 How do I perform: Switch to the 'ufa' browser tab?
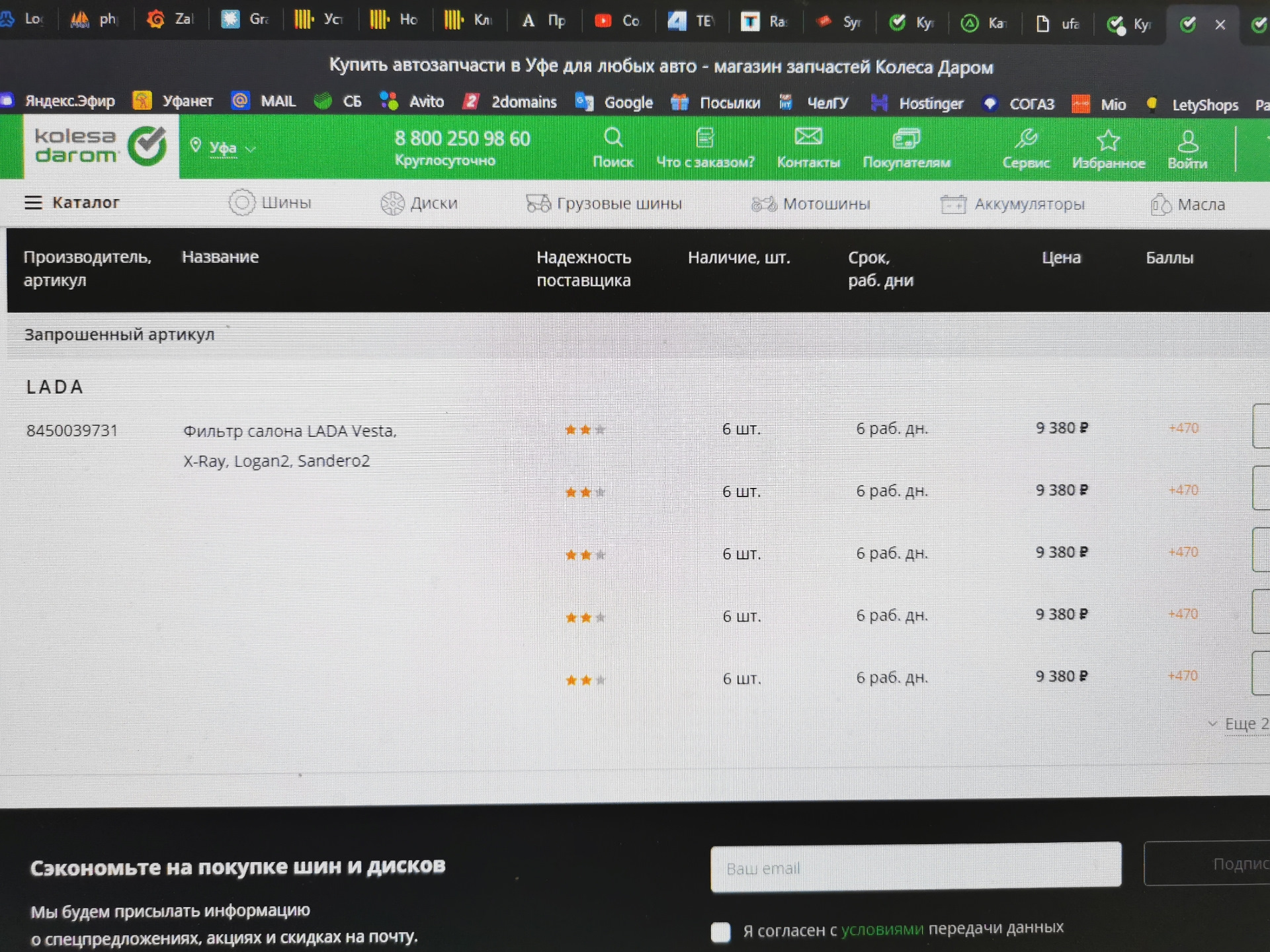[1057, 24]
